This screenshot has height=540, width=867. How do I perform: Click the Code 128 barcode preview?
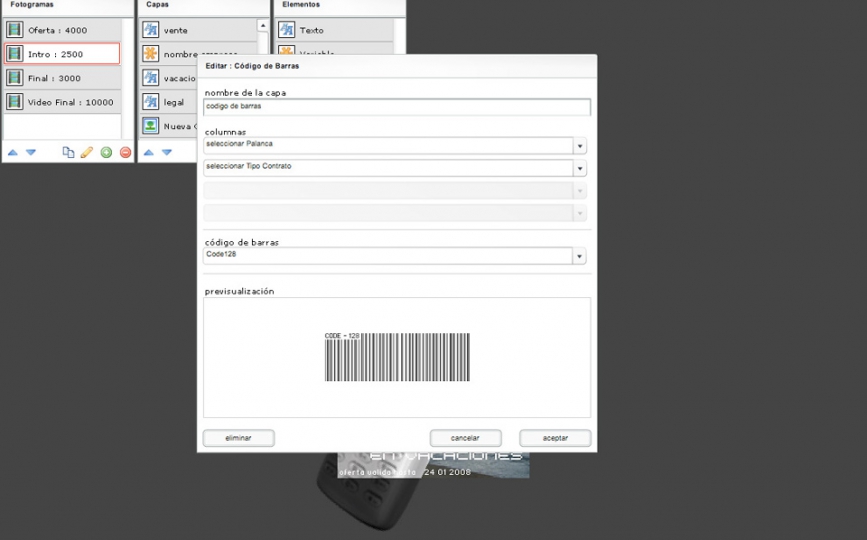click(x=397, y=356)
